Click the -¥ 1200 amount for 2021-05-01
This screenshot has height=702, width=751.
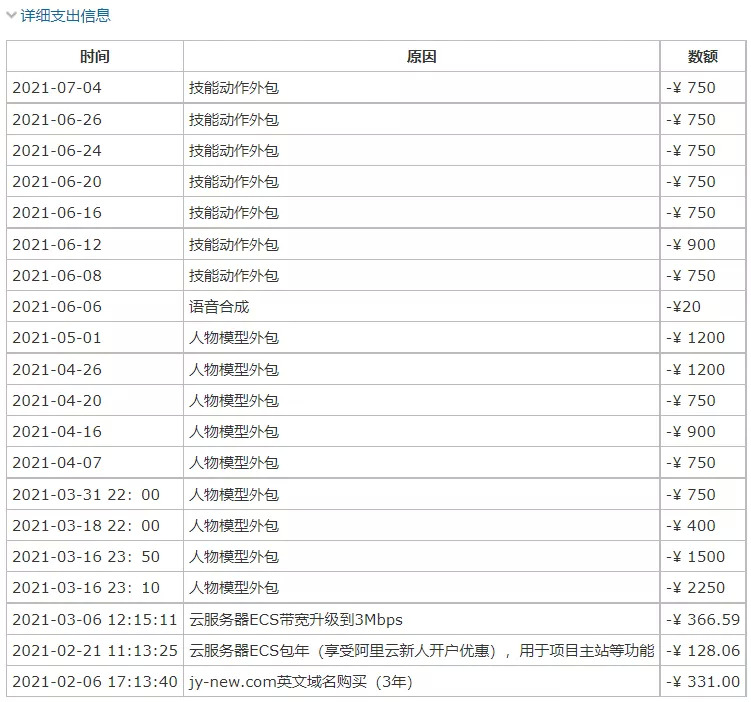tap(695, 338)
